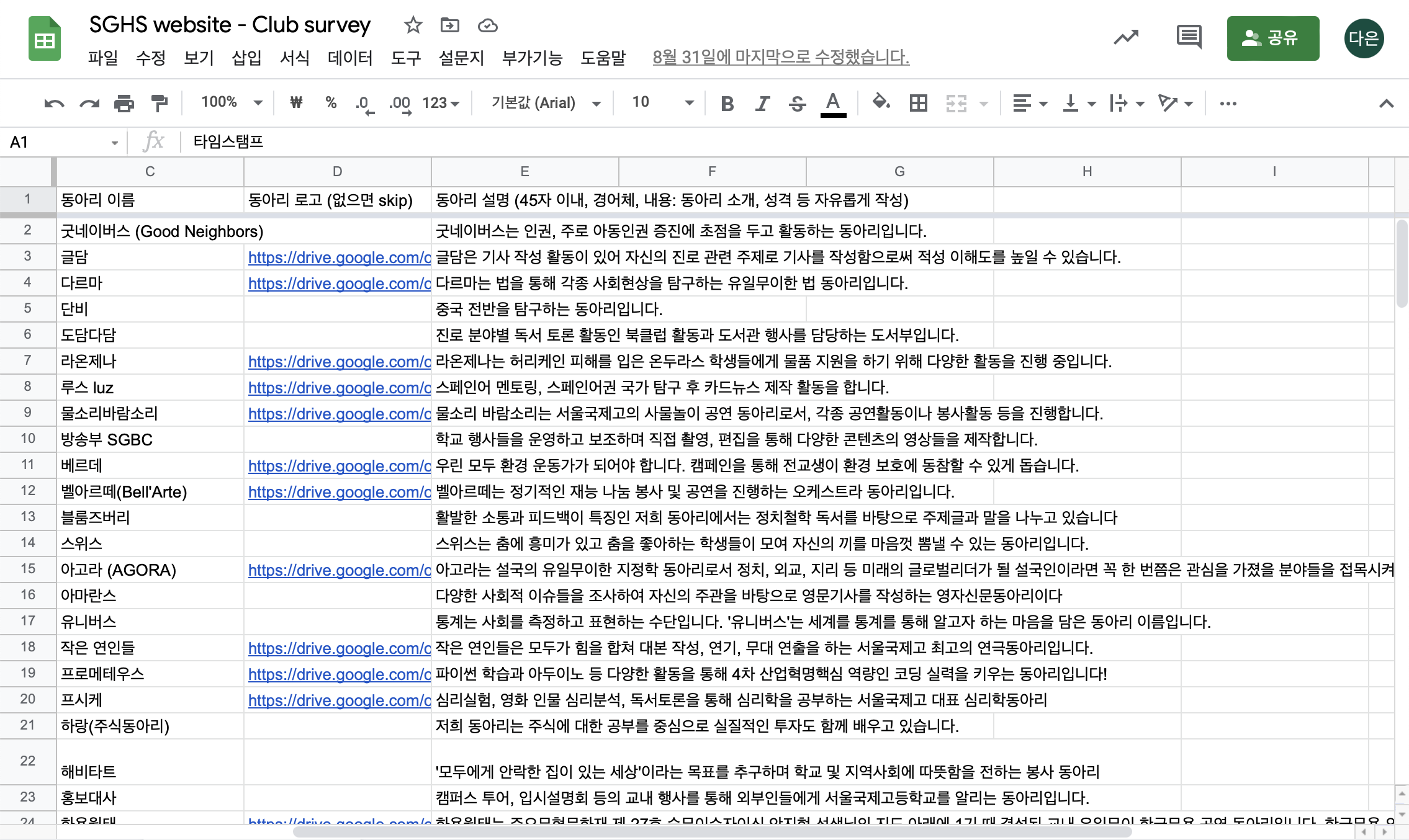
Task: Select the cell 굿네이버스 (Good Neighbors)
Action: 150,231
